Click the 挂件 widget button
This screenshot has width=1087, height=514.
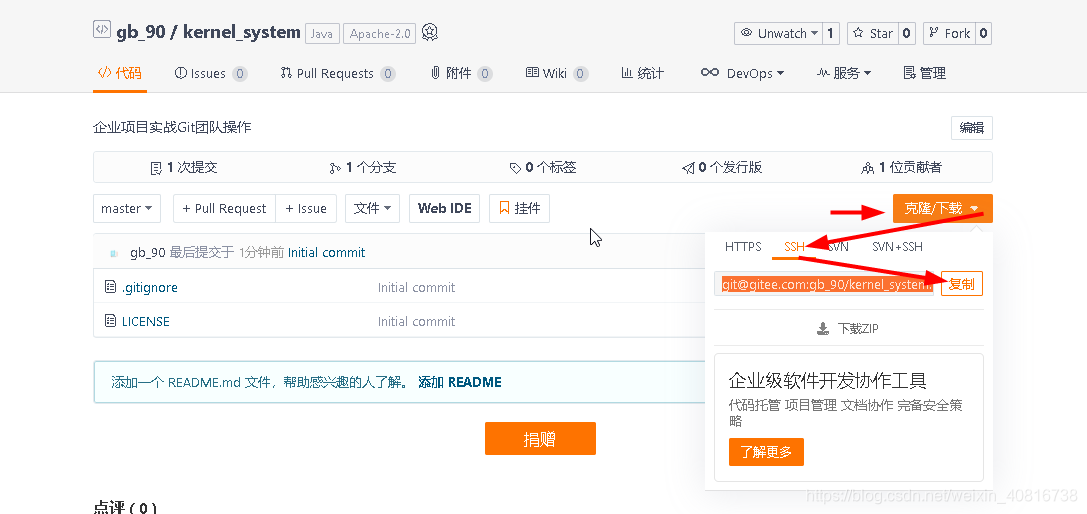[x=519, y=209]
